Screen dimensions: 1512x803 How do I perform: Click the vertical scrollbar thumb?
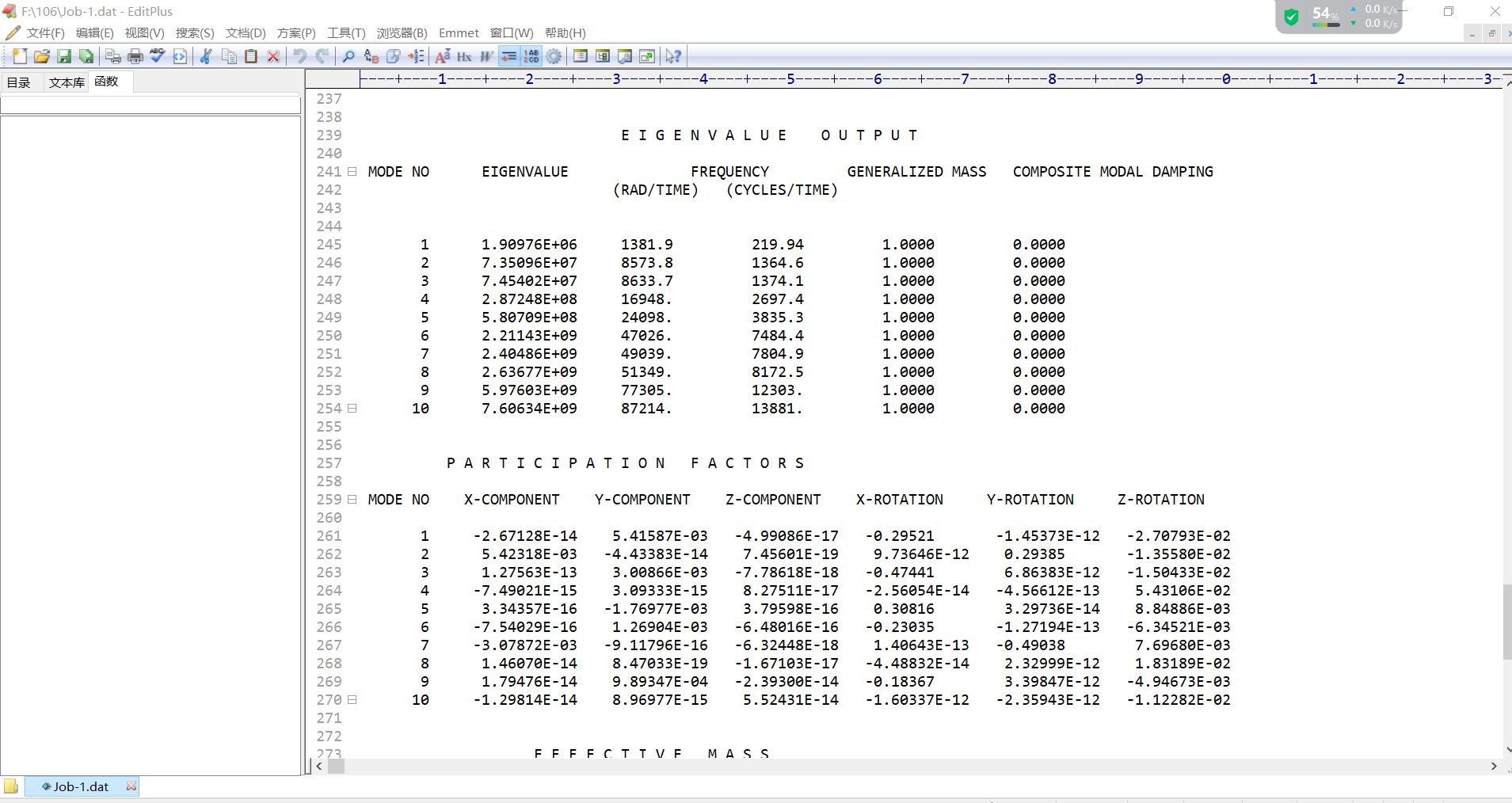1507,622
